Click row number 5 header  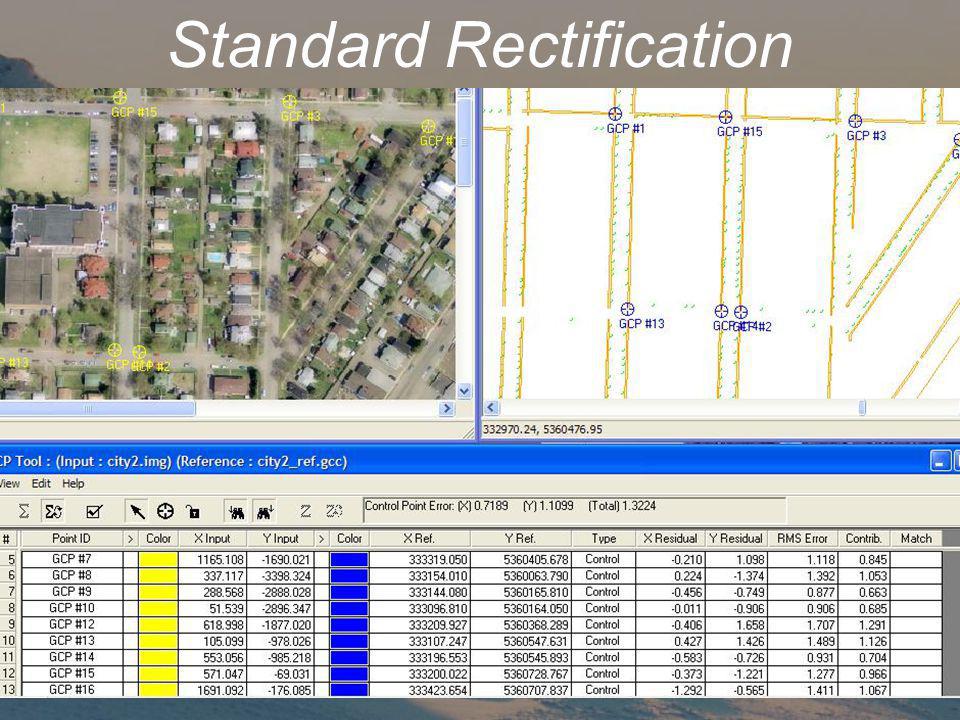click(x=10, y=560)
